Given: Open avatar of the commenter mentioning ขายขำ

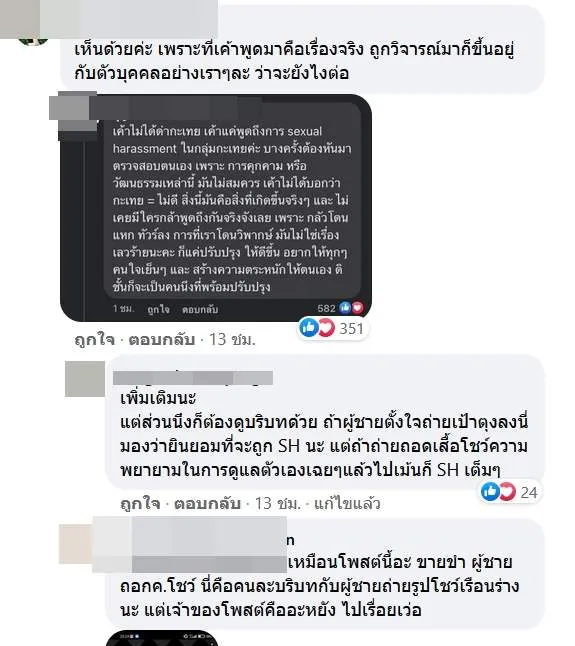Looking at the screenshot, I should 76,544.
